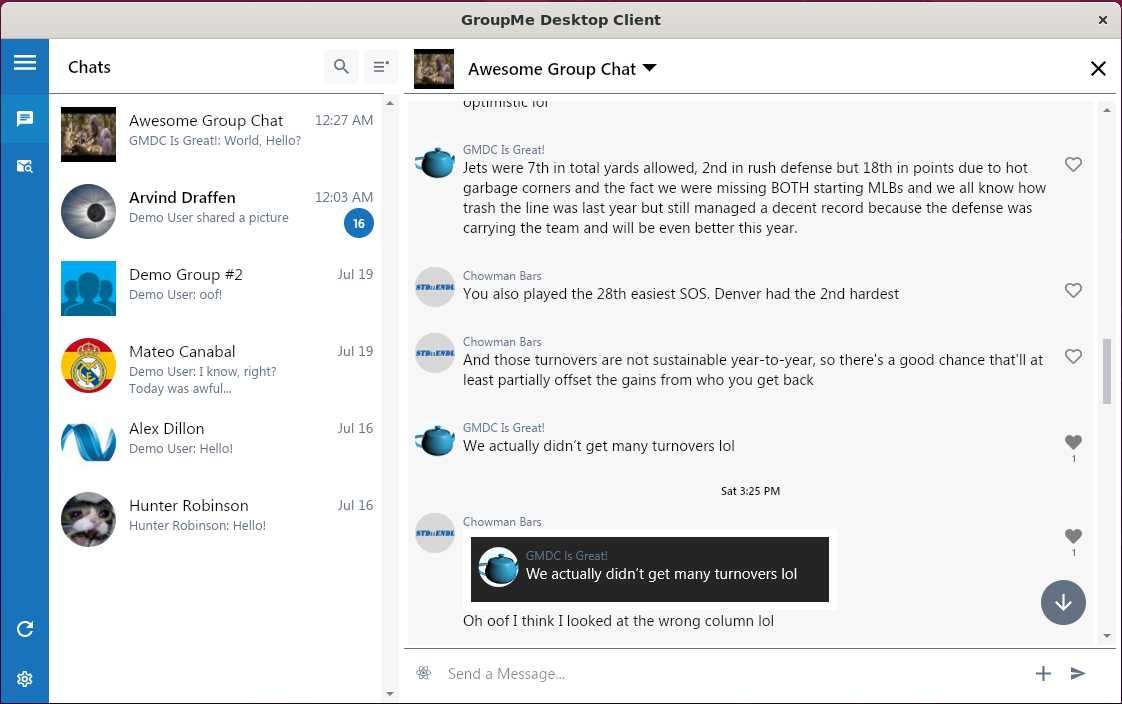Click the refresh icon in the sidebar
Screen dimensions: 1122x704
(x=24, y=629)
